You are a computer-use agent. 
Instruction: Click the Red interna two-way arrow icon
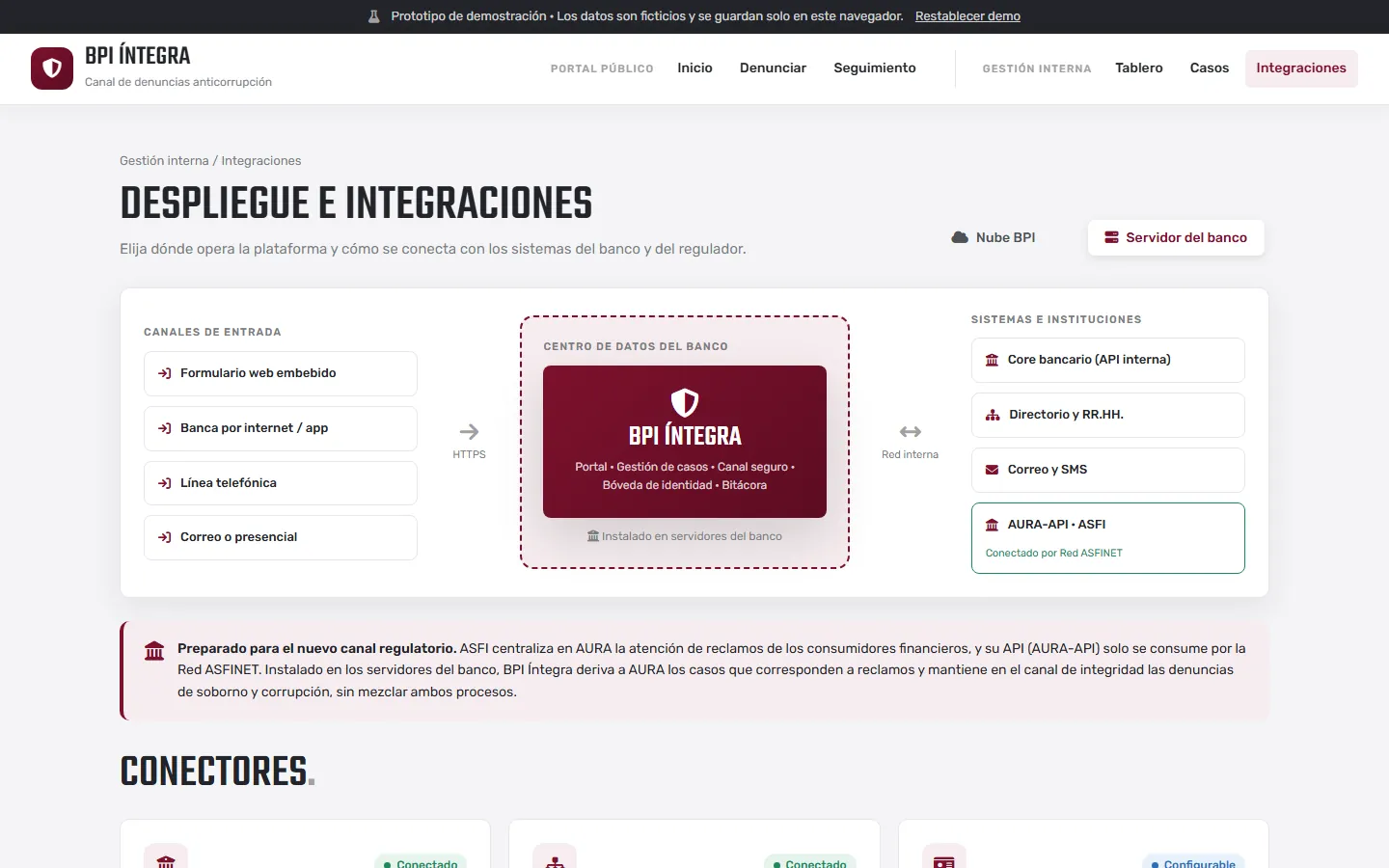[911, 431]
